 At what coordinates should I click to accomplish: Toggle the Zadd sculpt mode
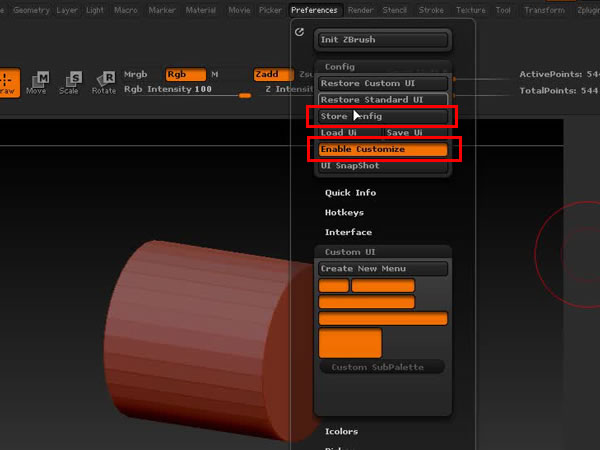point(274,74)
